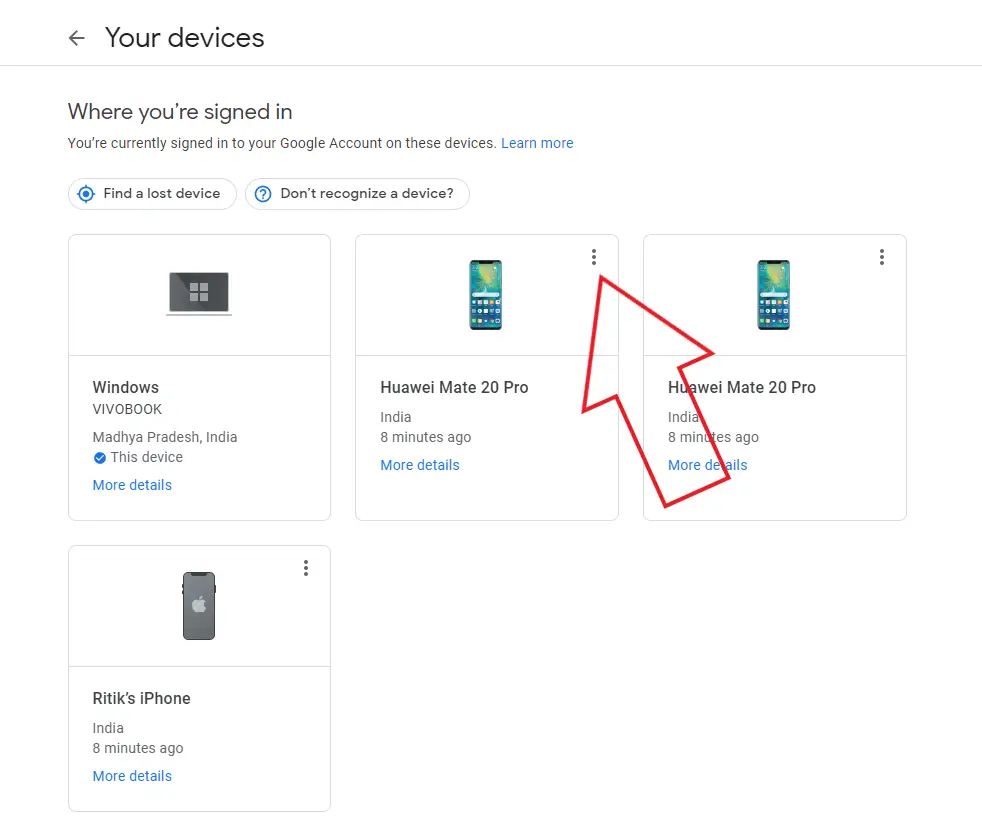Click the middle card's Huawei phone image

tap(486, 294)
